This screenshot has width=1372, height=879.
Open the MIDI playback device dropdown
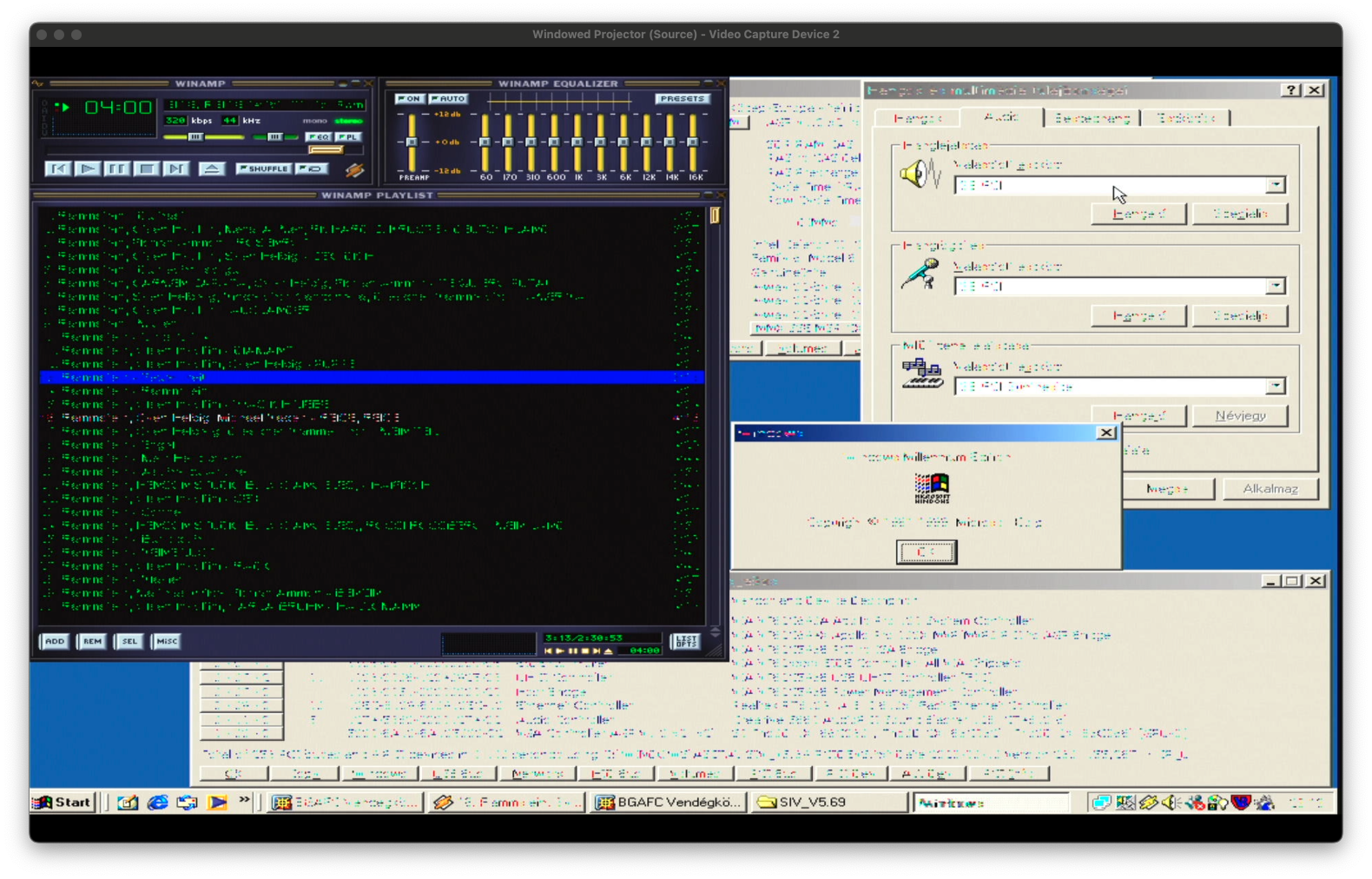coord(1275,387)
